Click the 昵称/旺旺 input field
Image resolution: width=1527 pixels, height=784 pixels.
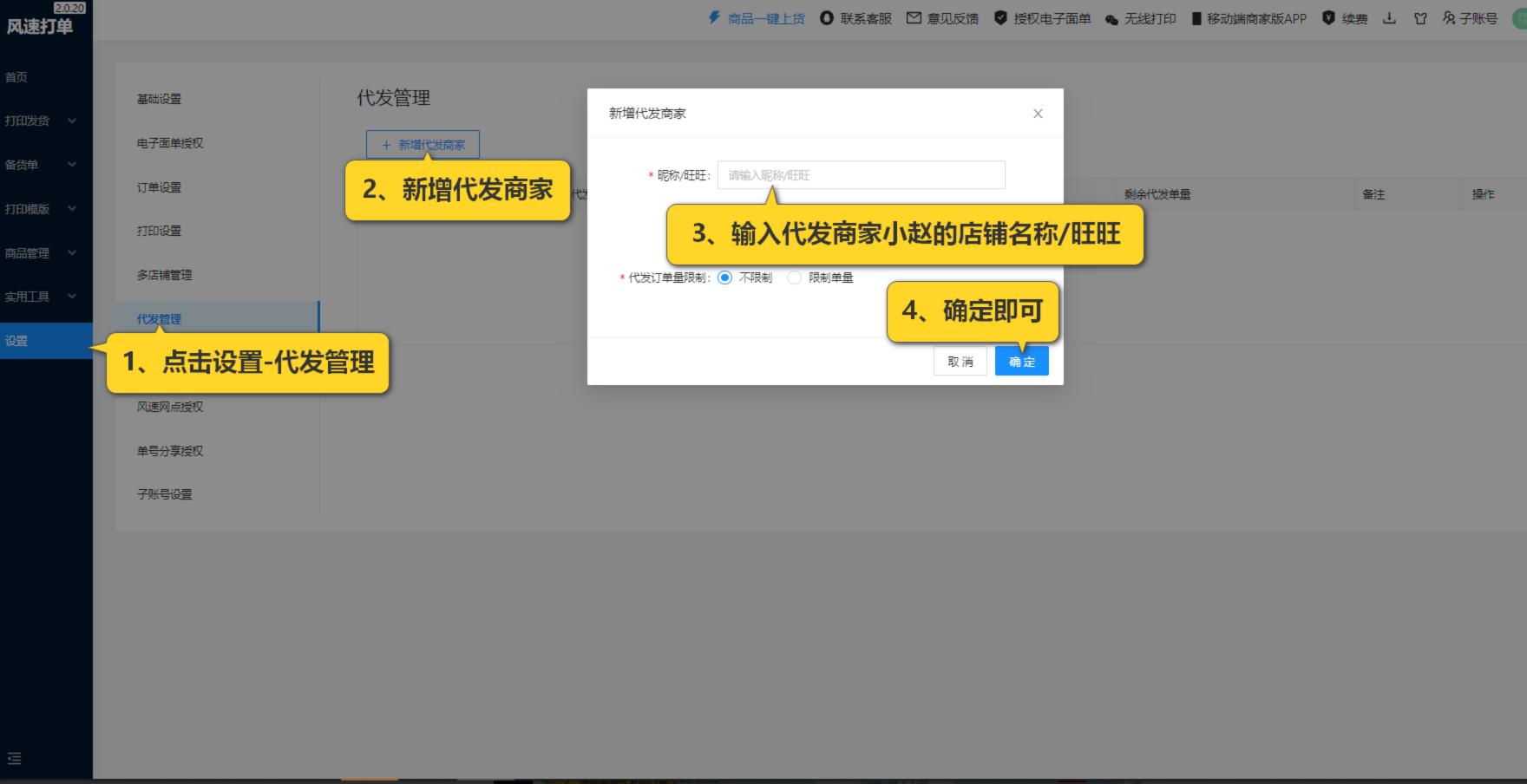860,174
